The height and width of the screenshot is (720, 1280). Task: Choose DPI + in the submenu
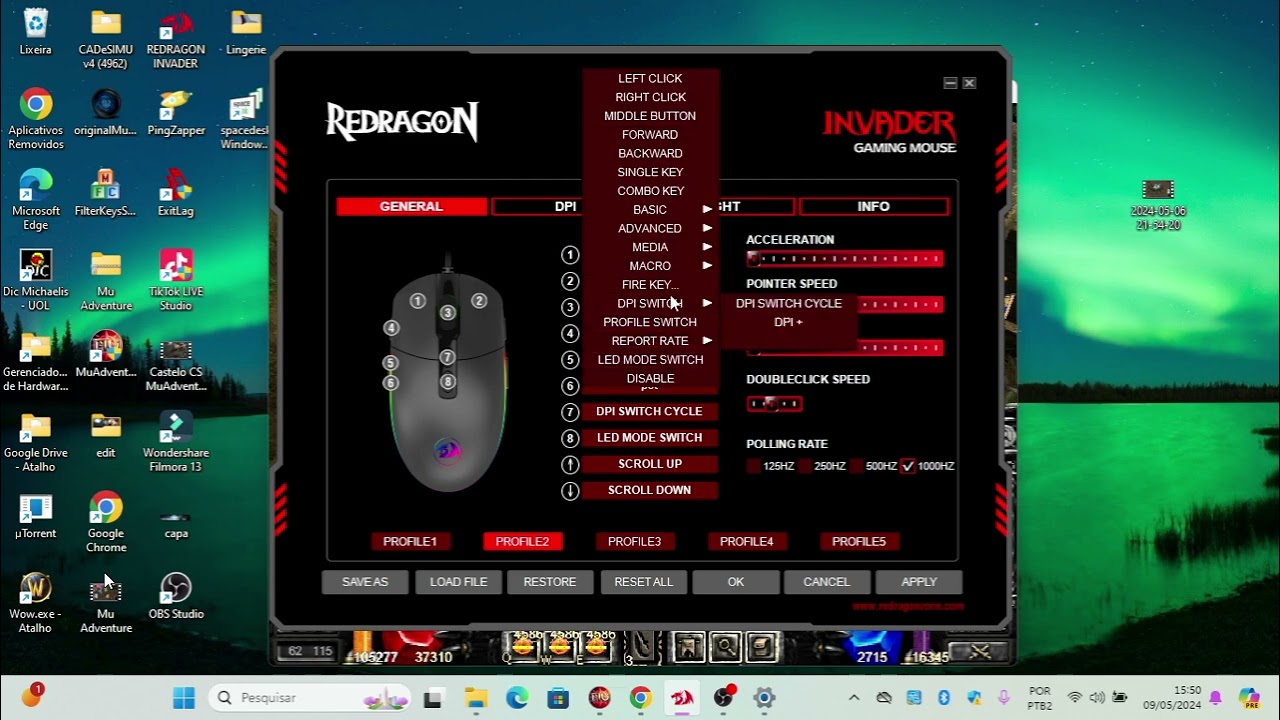[x=789, y=322]
